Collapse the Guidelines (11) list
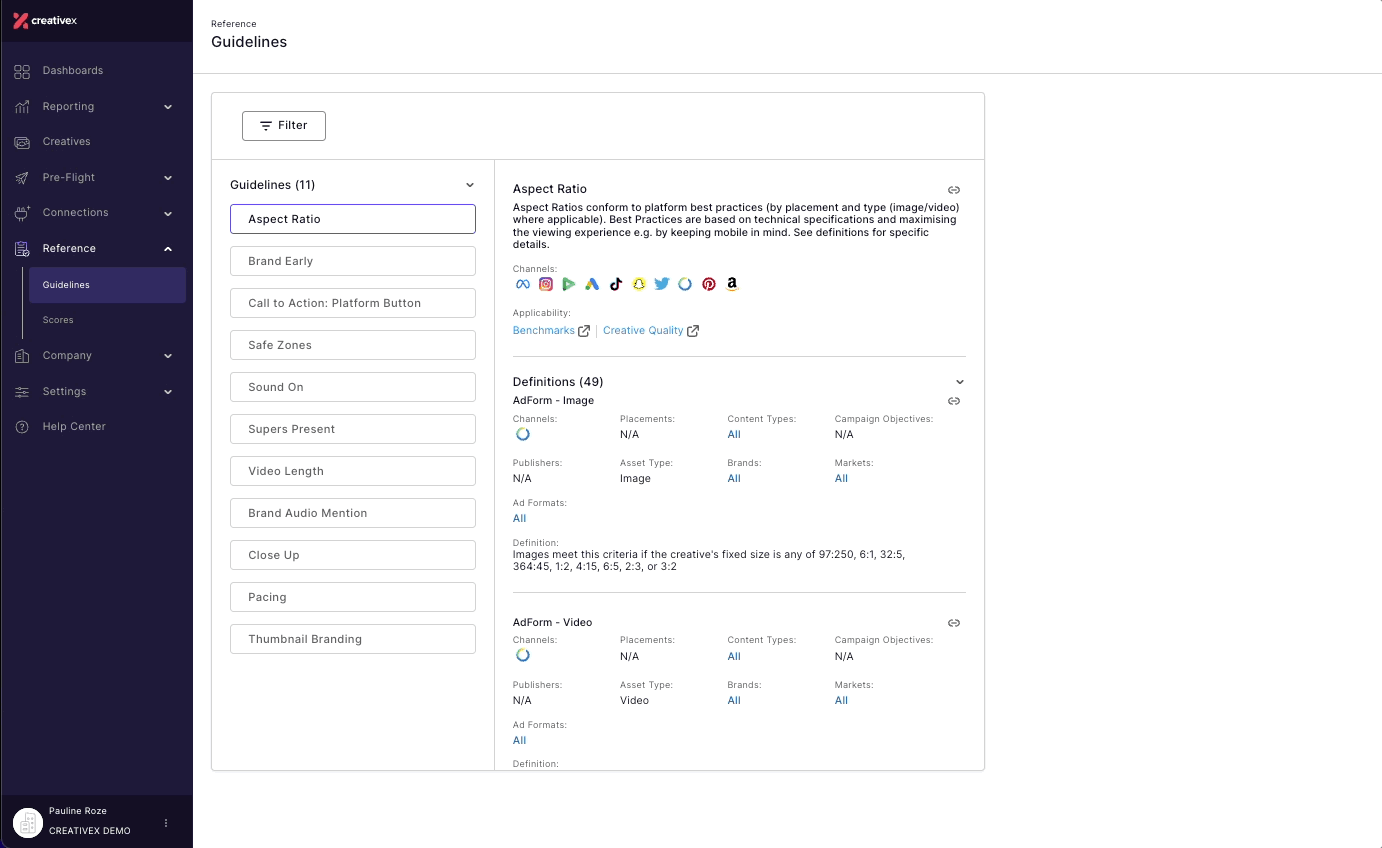This screenshot has width=1382, height=848. pos(470,185)
